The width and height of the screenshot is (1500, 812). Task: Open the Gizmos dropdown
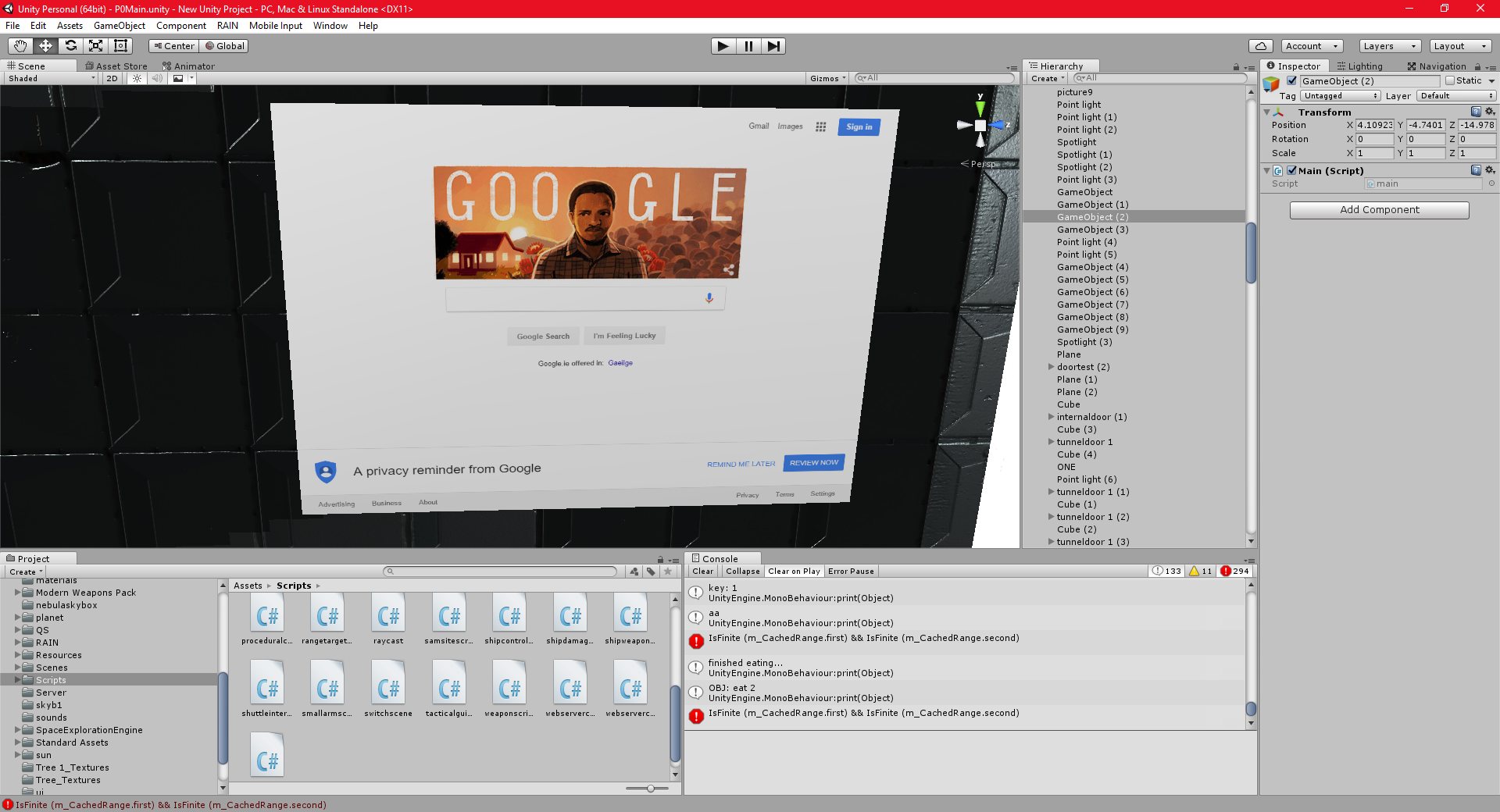[827, 78]
